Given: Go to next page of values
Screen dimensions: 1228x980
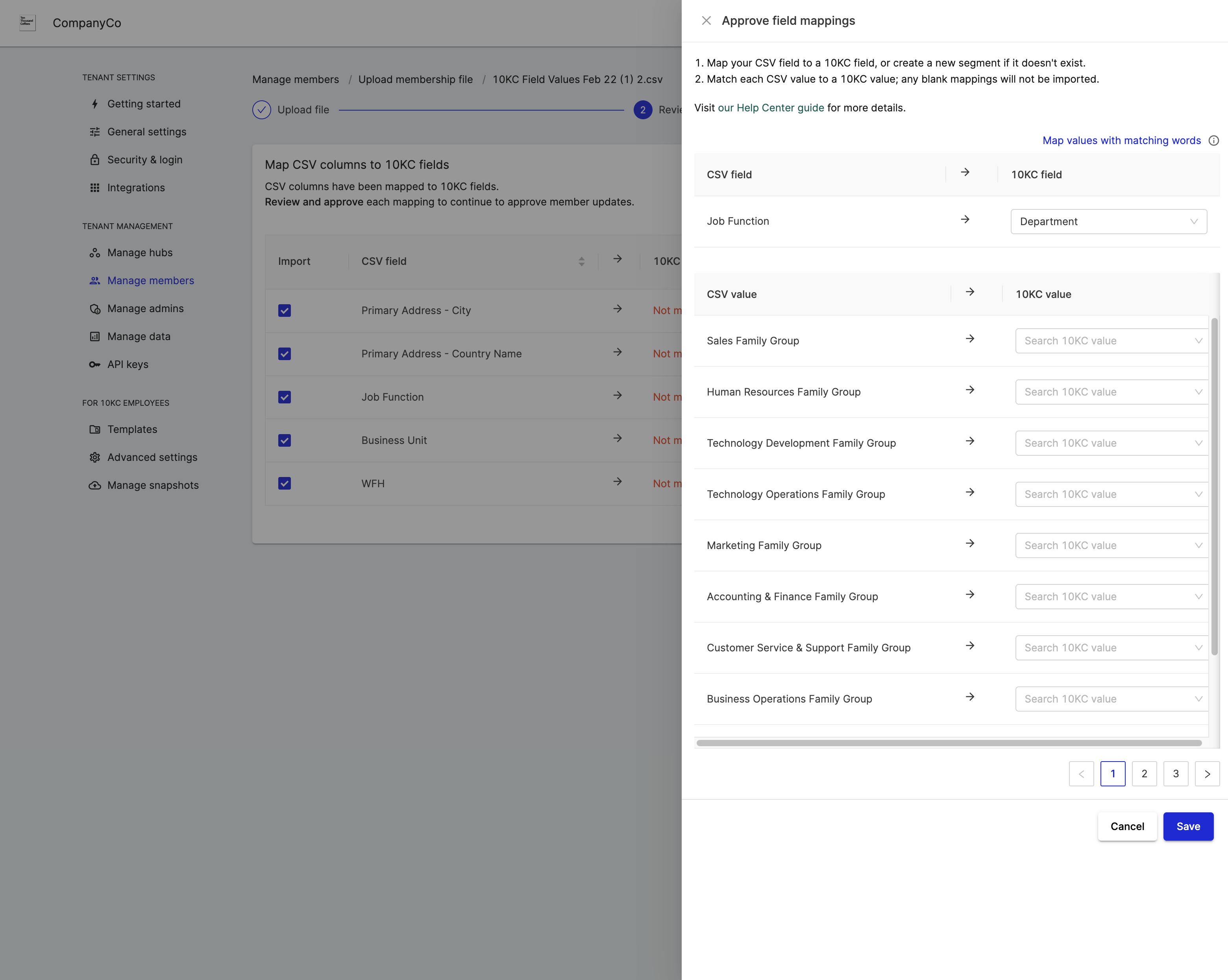Looking at the screenshot, I should 1207,773.
